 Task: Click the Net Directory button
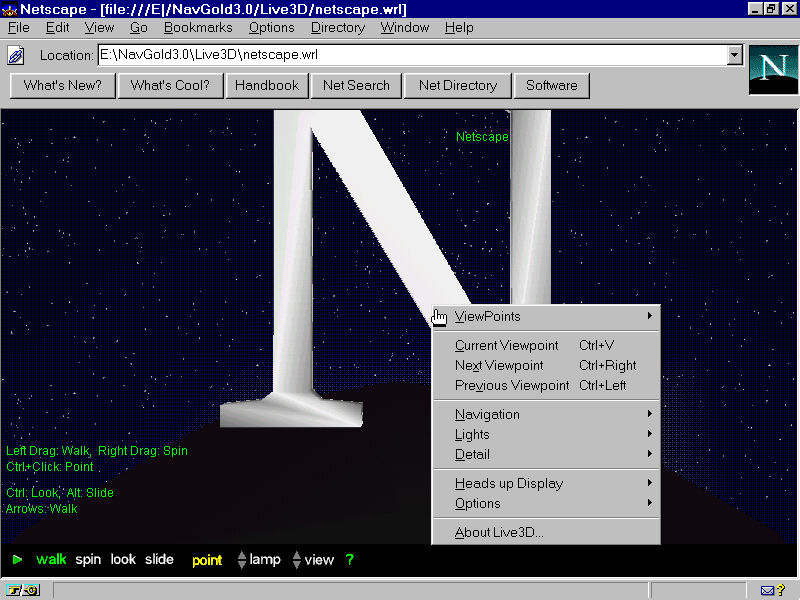[x=458, y=85]
